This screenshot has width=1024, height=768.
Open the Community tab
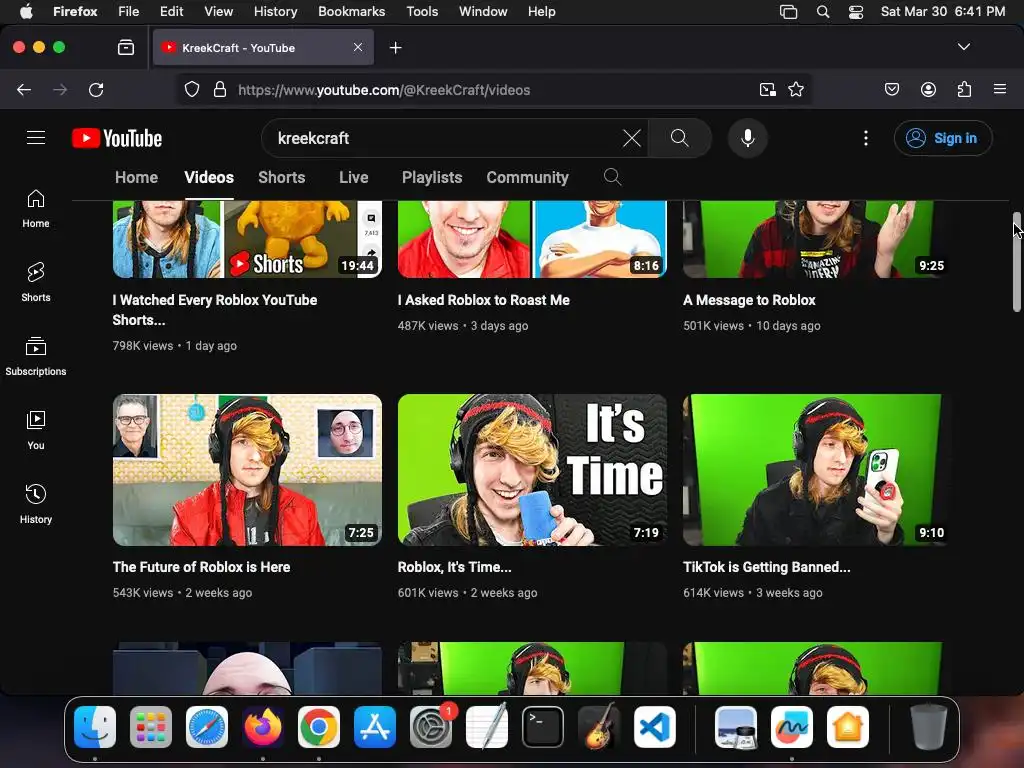(528, 177)
